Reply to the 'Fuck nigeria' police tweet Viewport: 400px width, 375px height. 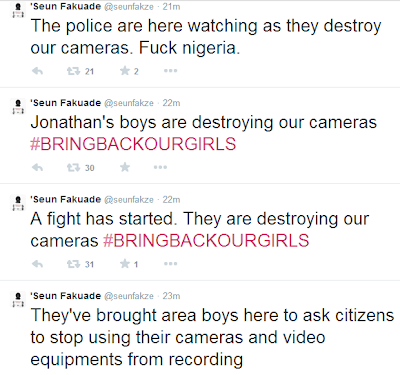(x=37, y=71)
